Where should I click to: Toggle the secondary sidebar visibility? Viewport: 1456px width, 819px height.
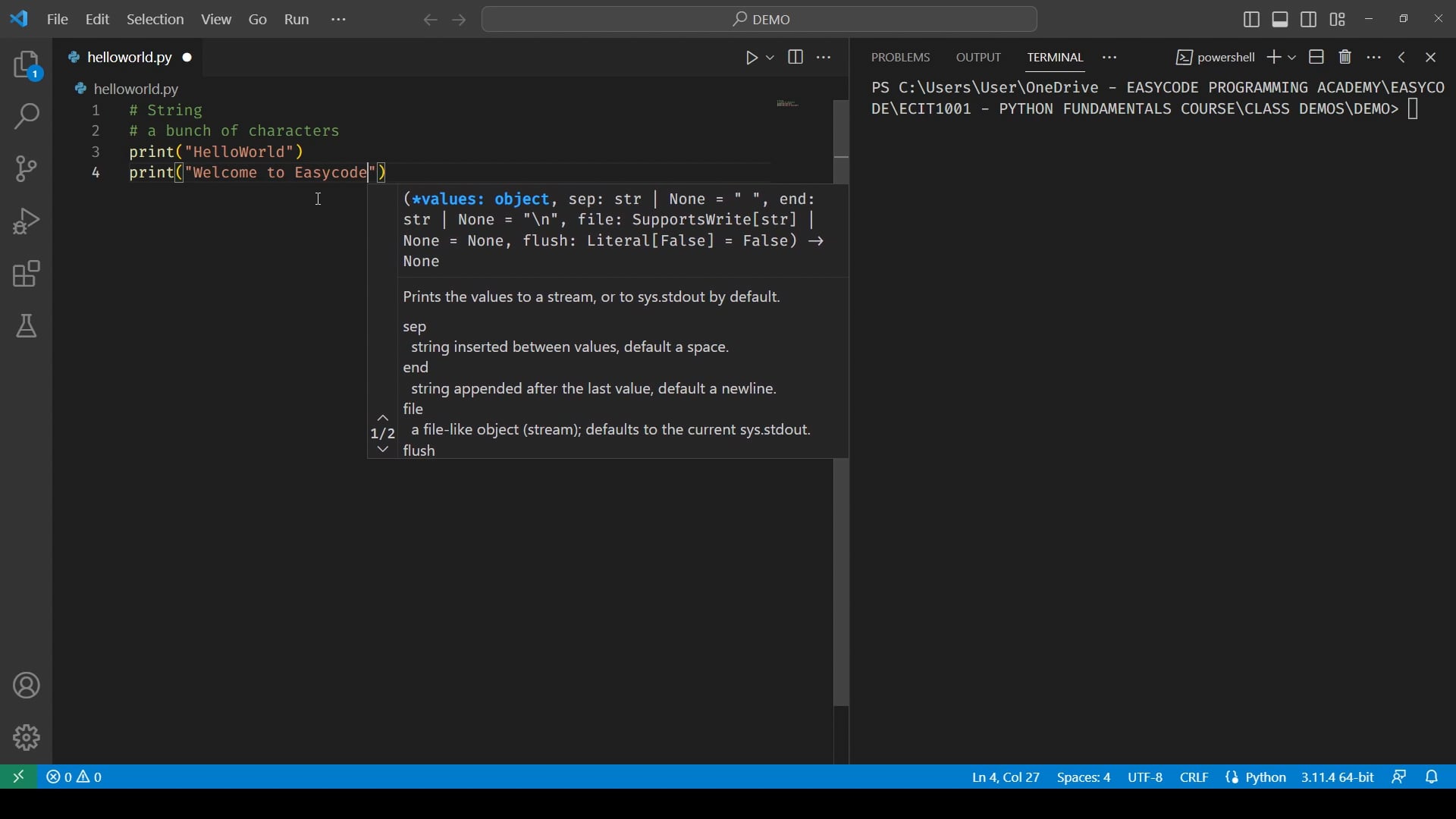click(x=1309, y=19)
